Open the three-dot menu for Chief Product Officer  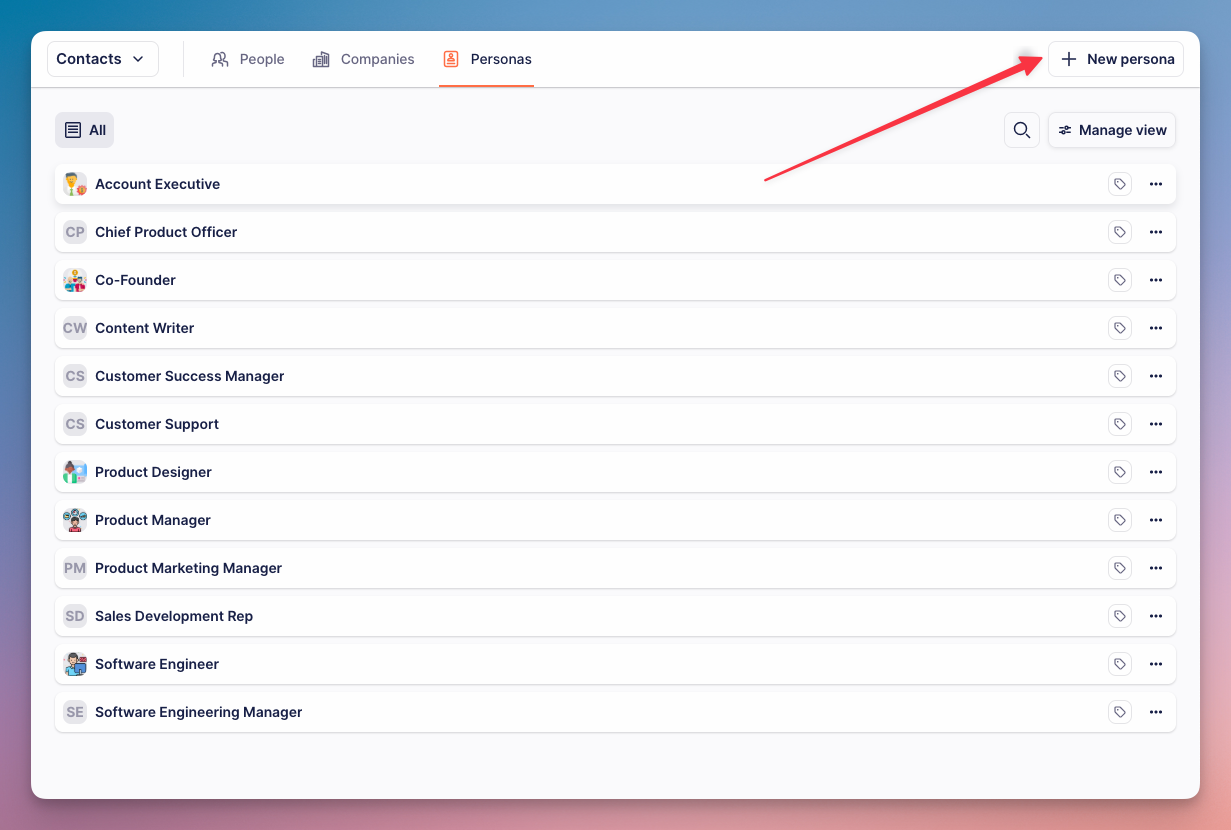tap(1155, 232)
